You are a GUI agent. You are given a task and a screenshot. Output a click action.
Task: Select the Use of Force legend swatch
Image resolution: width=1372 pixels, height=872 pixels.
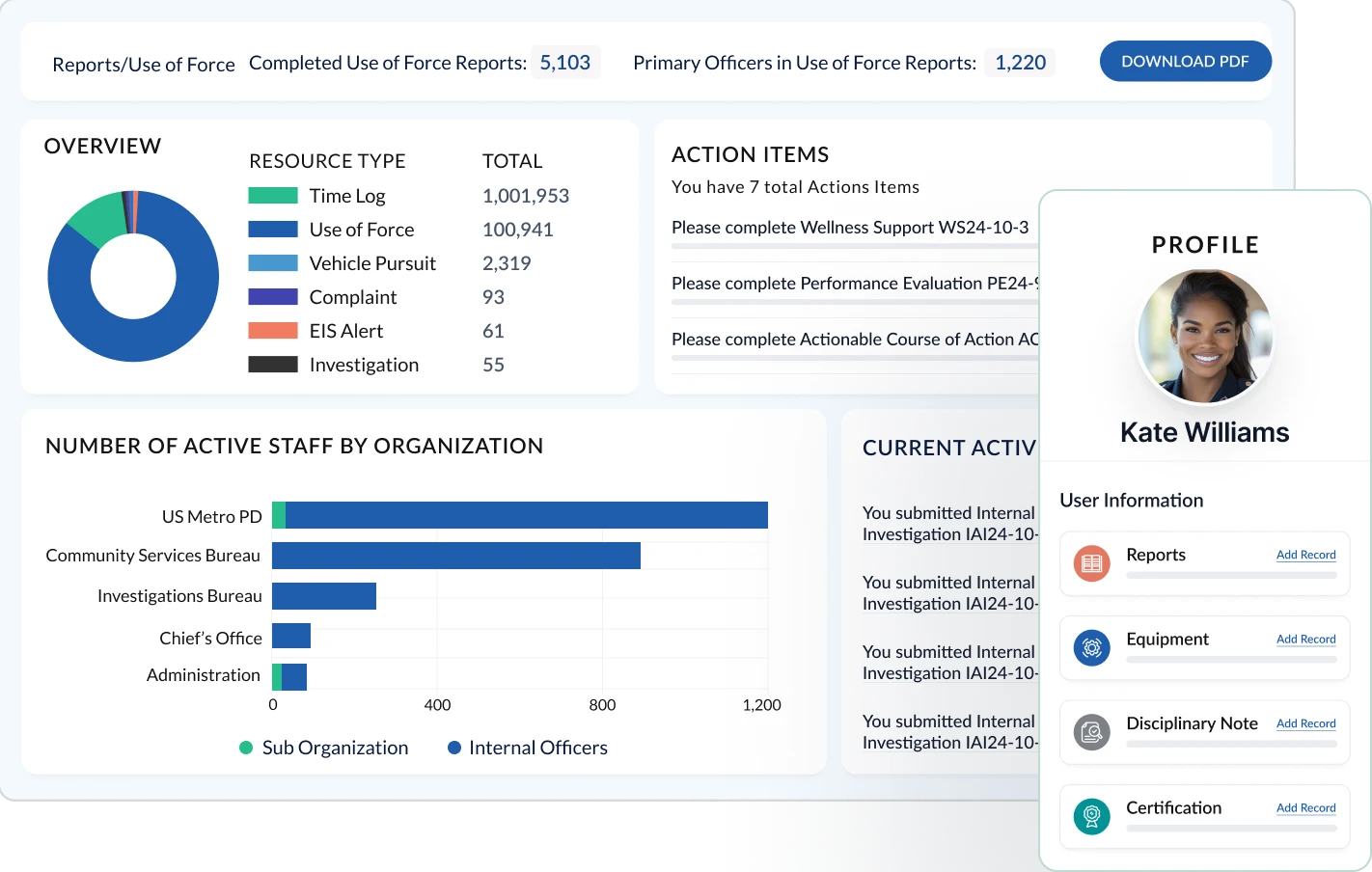pyautogui.click(x=274, y=230)
